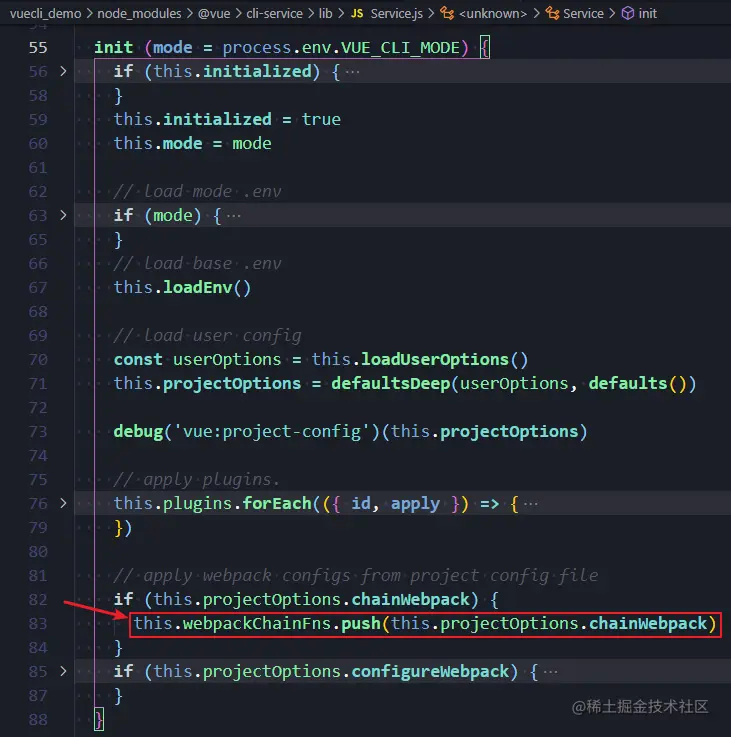Screen dimensions: 731x737
Task: Click the folded ellipsis after if (mode) {
Action: point(234,216)
